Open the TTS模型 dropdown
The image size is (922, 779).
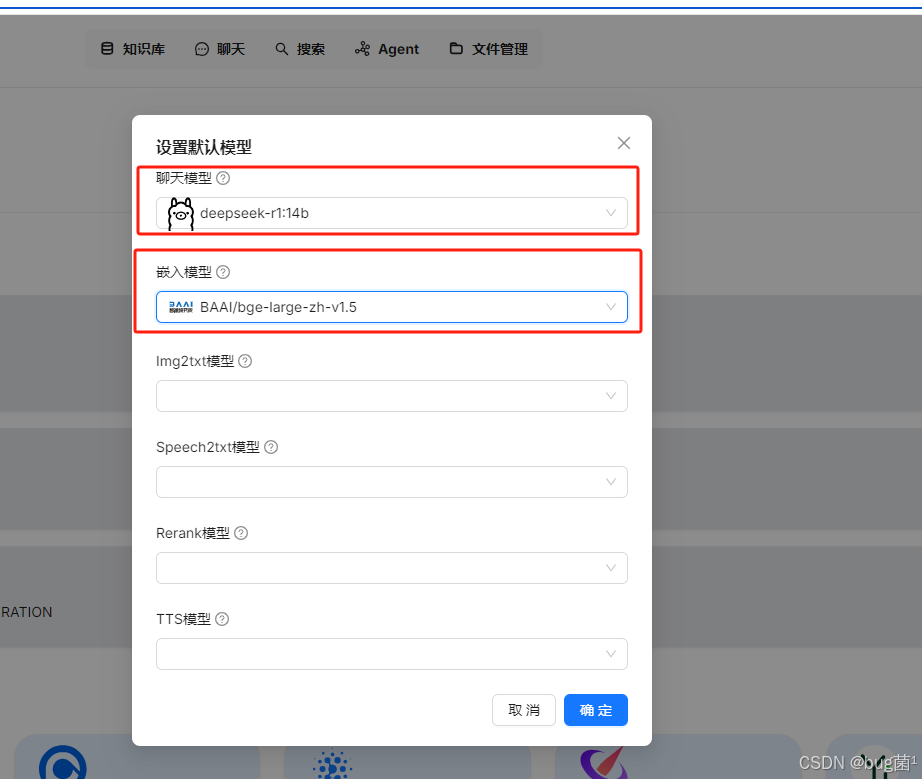(392, 653)
